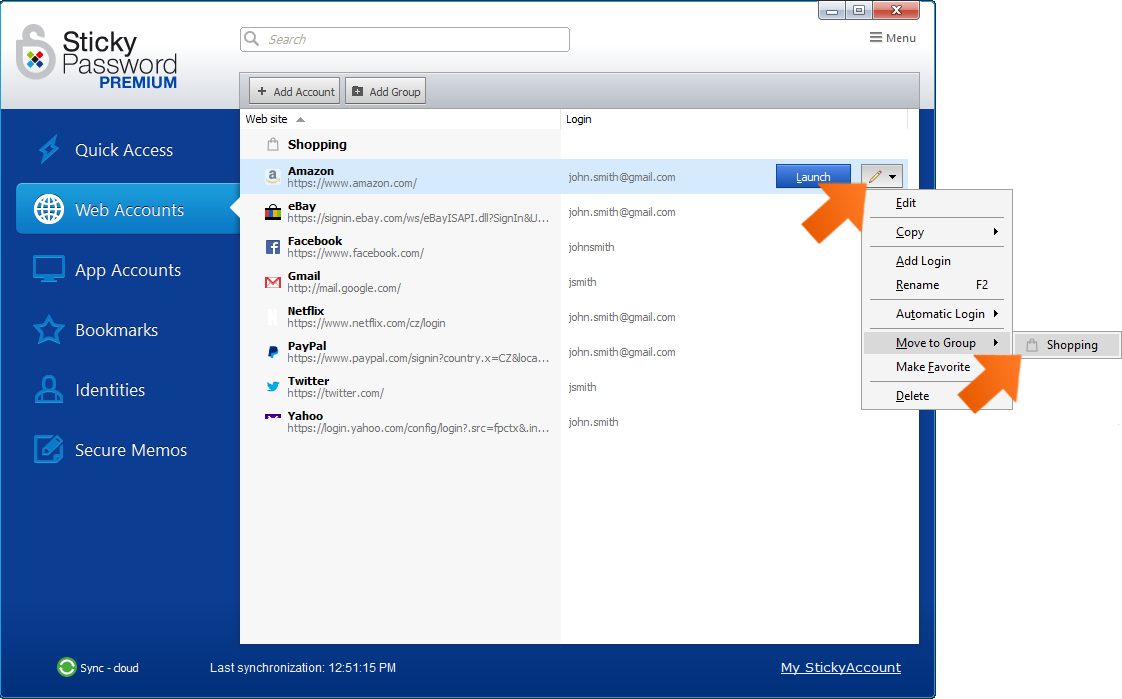Click the Facebook login johnsmith
Screen dimensions: 1122x699
point(591,247)
